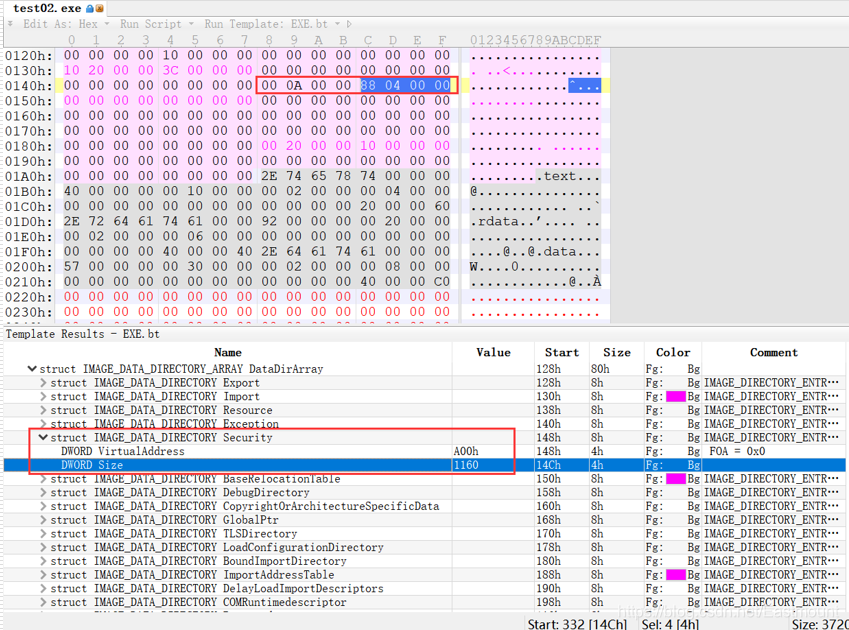Open the Run Template: EXE.bt dropdown
This screenshot has height=630, width=849.
coord(272,24)
